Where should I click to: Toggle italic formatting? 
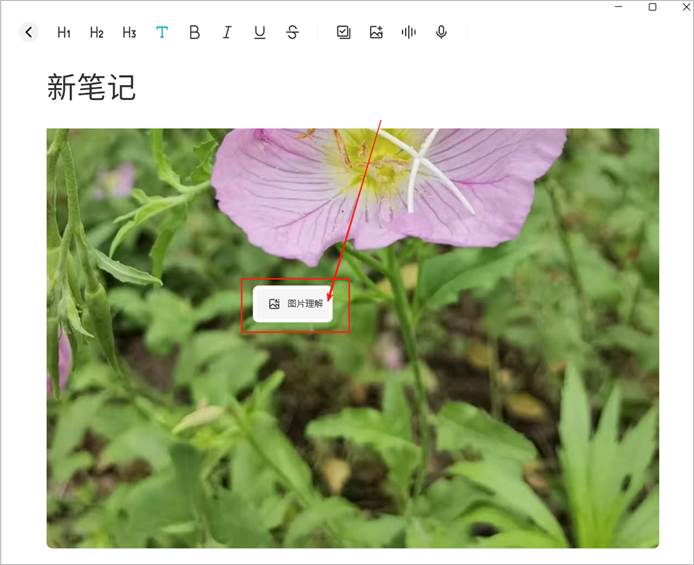point(227,32)
